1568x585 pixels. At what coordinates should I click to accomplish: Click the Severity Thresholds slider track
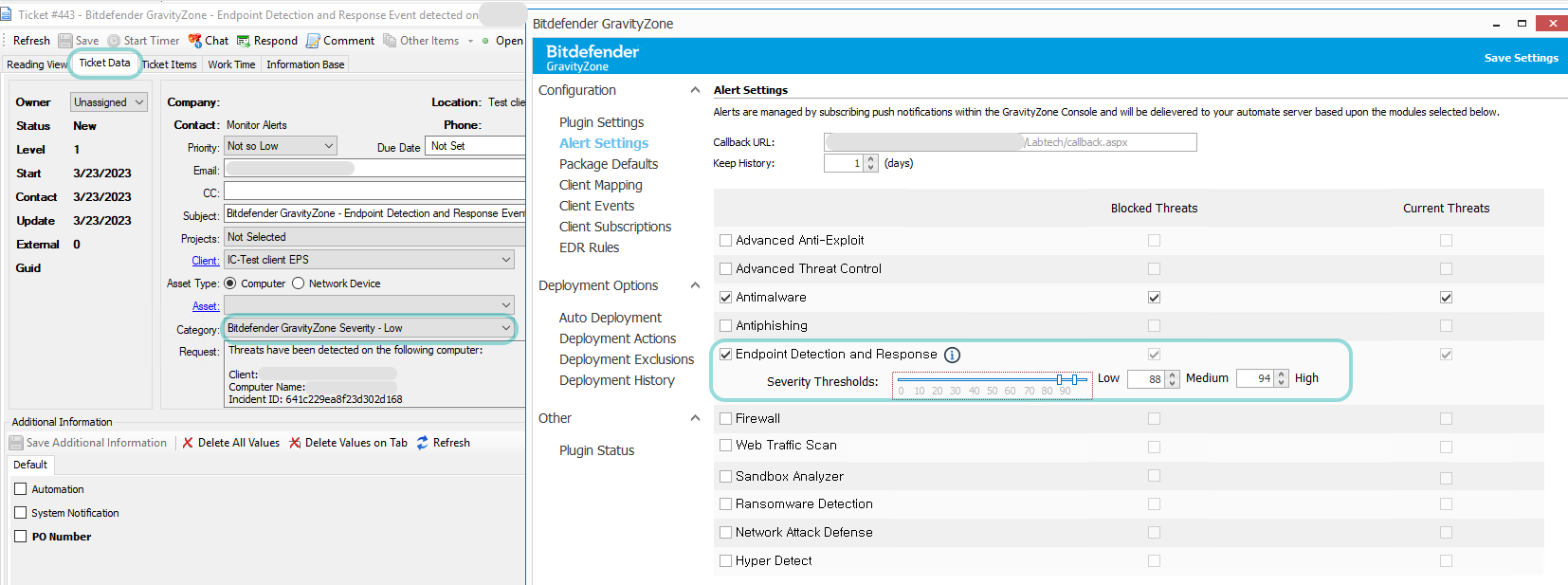(992, 380)
